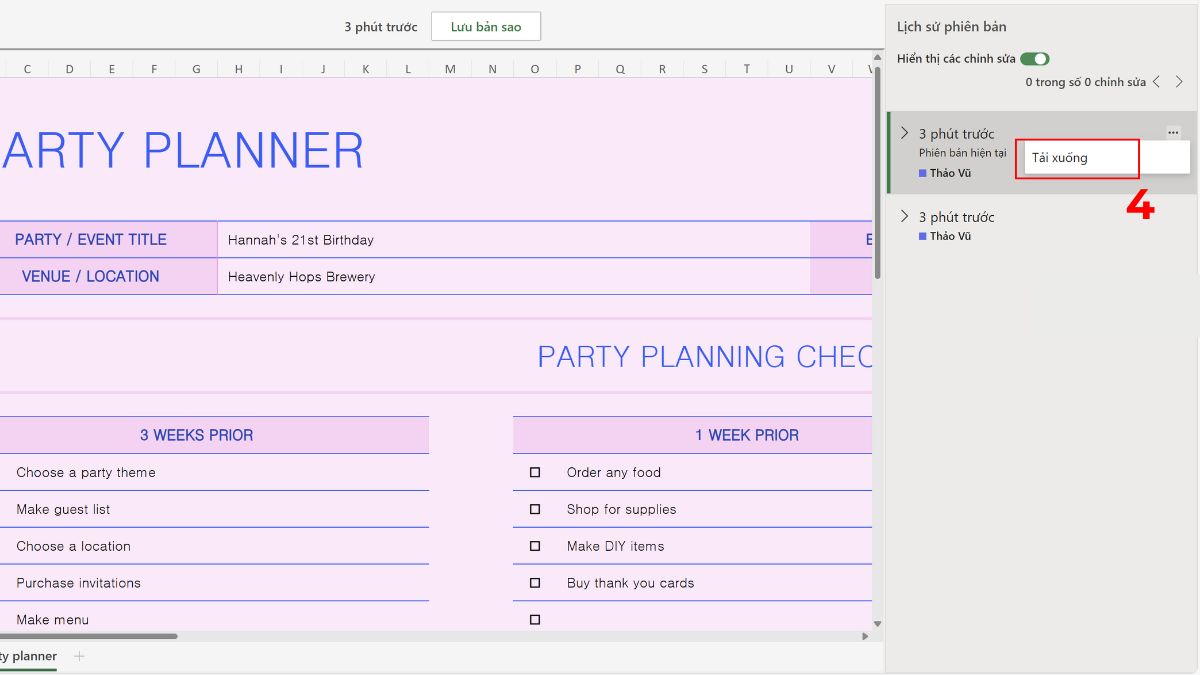Select the Hannah's 21st Birthday cell
The height and width of the screenshot is (675, 1200).
(x=514, y=240)
